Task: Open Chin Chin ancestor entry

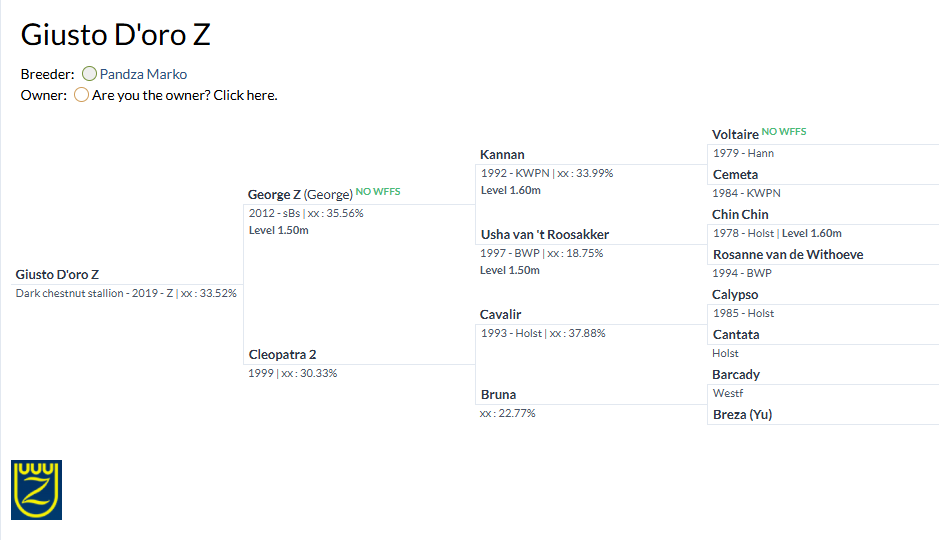Action: click(740, 214)
